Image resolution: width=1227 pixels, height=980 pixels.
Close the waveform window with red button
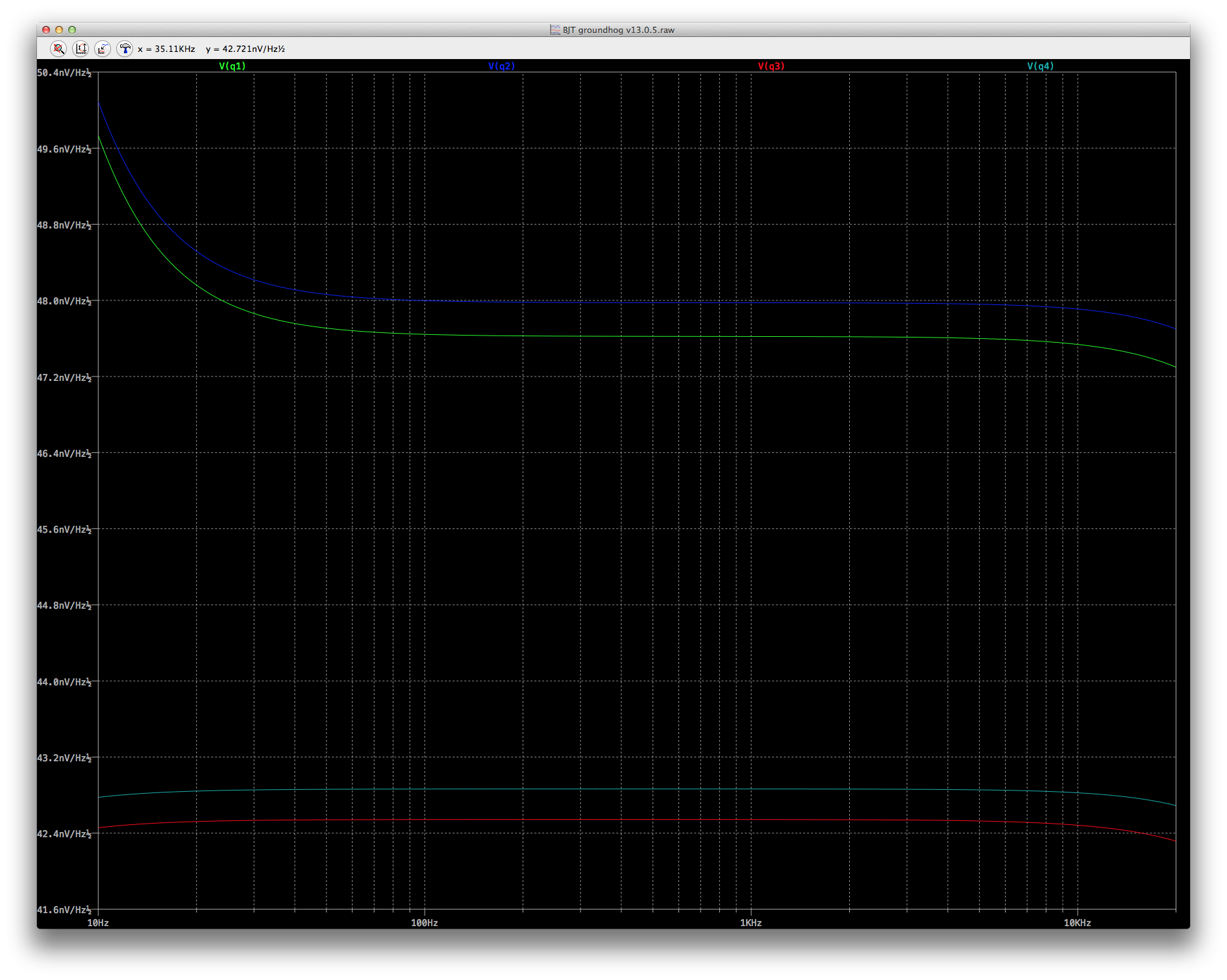(x=46, y=30)
